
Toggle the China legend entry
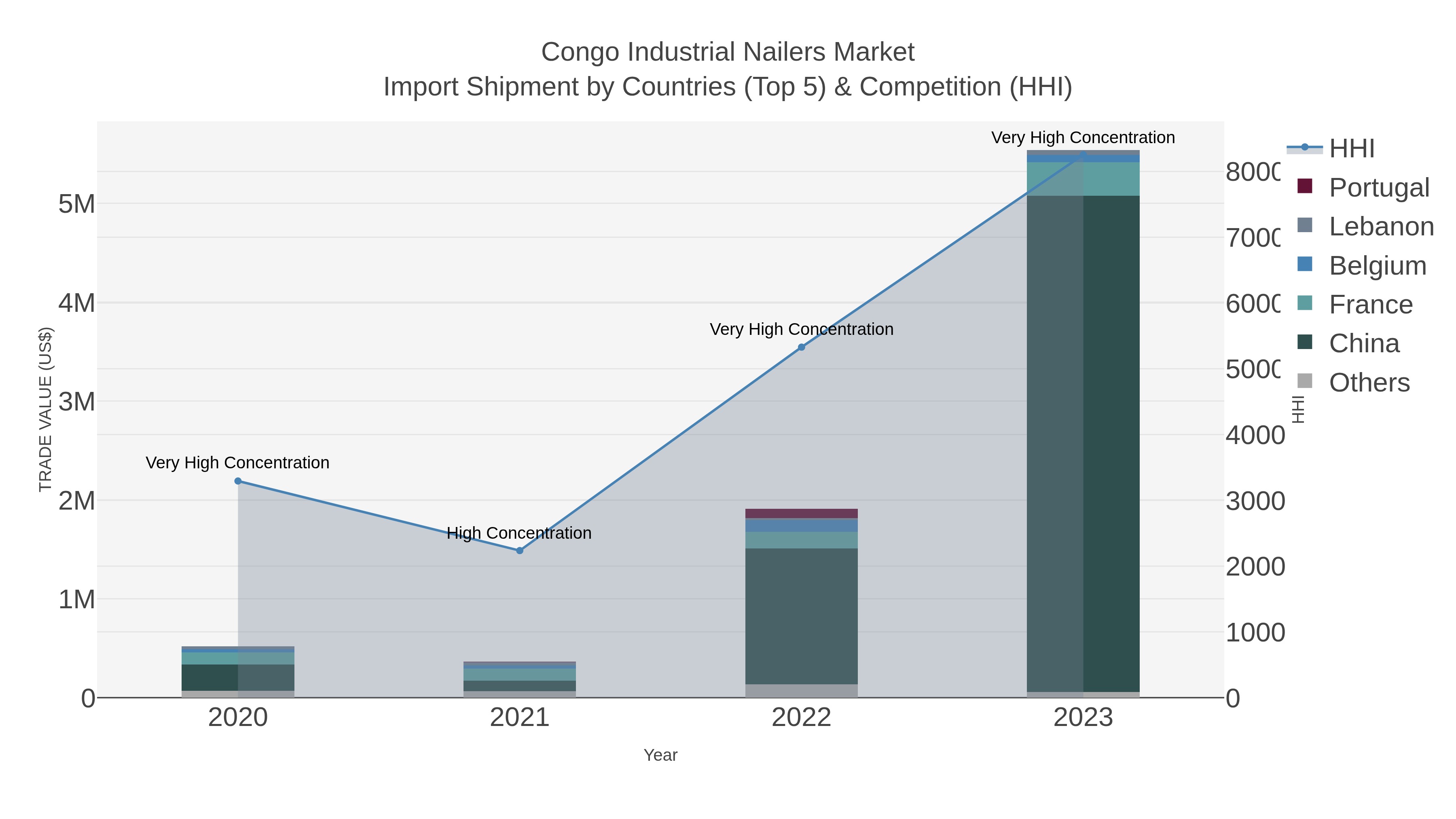1348,343
